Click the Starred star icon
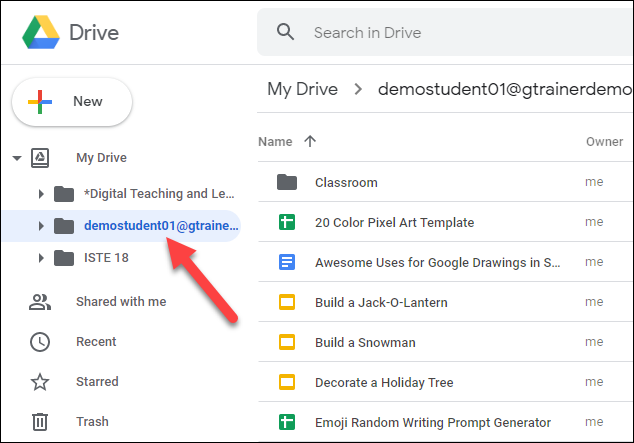Viewport: 634px width, 443px height. coord(40,382)
